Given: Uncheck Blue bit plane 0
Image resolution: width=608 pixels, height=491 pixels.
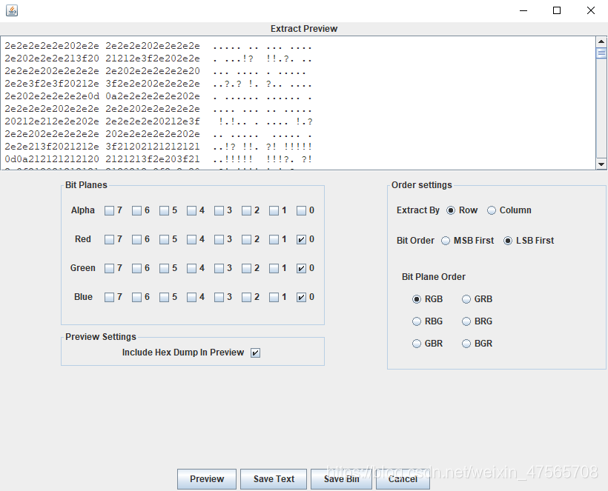Looking at the screenshot, I should [x=301, y=297].
